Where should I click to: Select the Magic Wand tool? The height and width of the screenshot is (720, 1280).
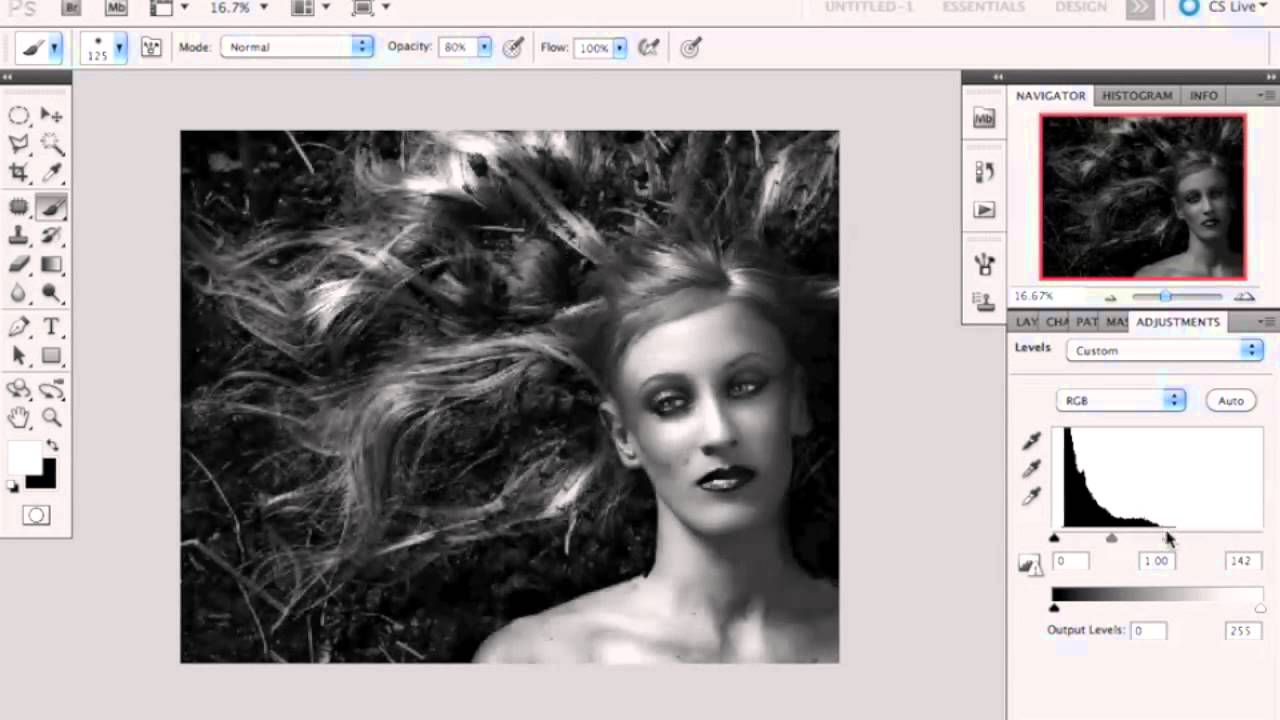click(x=52, y=144)
